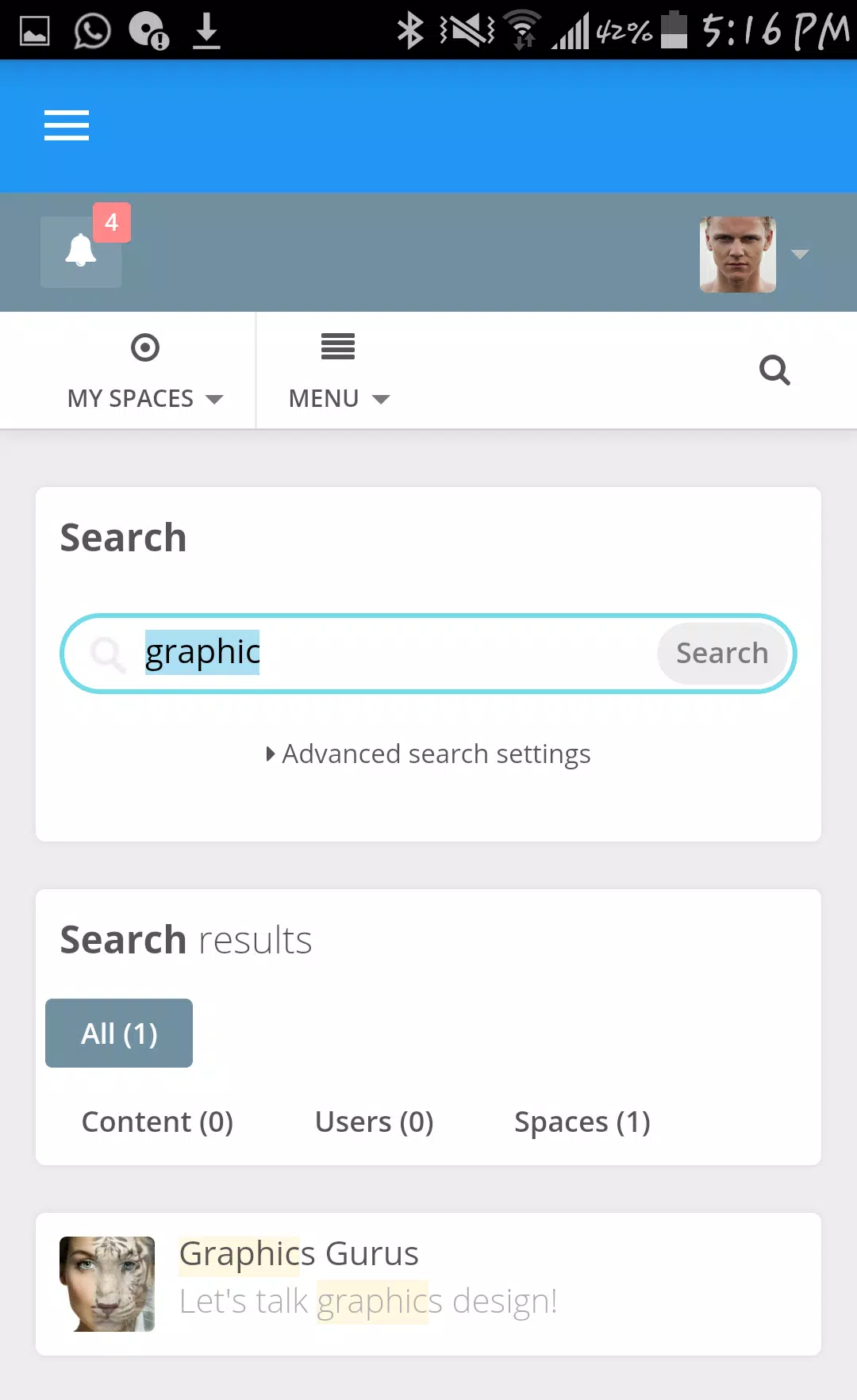Click the Search button in search field
857x1400 pixels.
(x=722, y=653)
